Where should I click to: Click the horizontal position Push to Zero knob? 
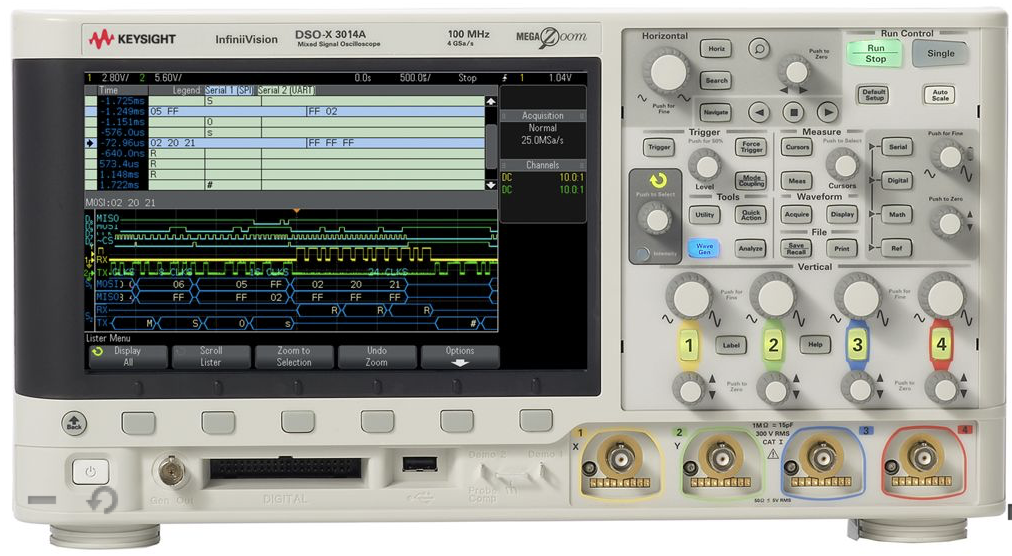click(x=795, y=70)
